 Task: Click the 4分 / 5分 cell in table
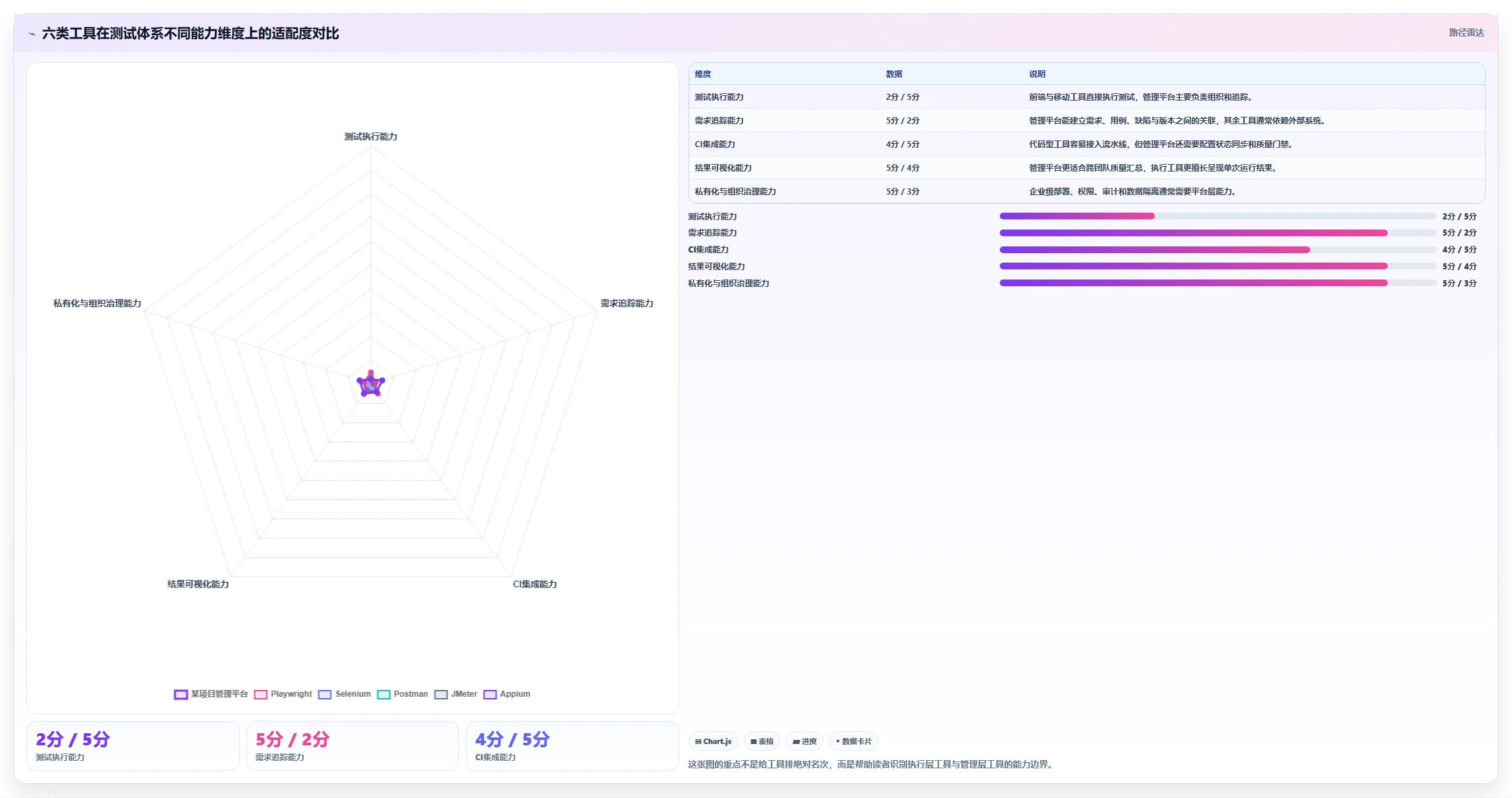pyautogui.click(x=902, y=144)
